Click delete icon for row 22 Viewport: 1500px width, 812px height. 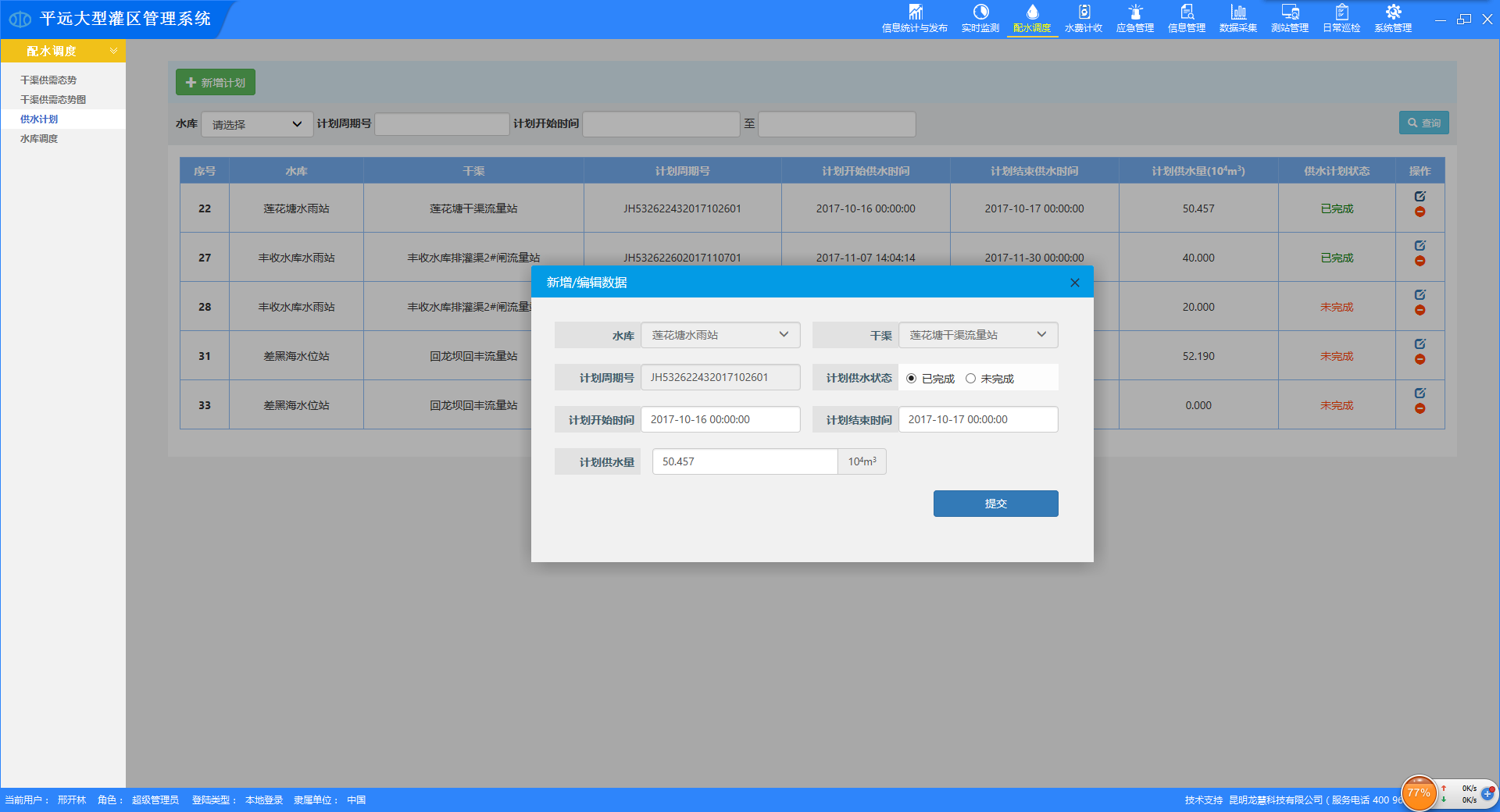tap(1420, 212)
